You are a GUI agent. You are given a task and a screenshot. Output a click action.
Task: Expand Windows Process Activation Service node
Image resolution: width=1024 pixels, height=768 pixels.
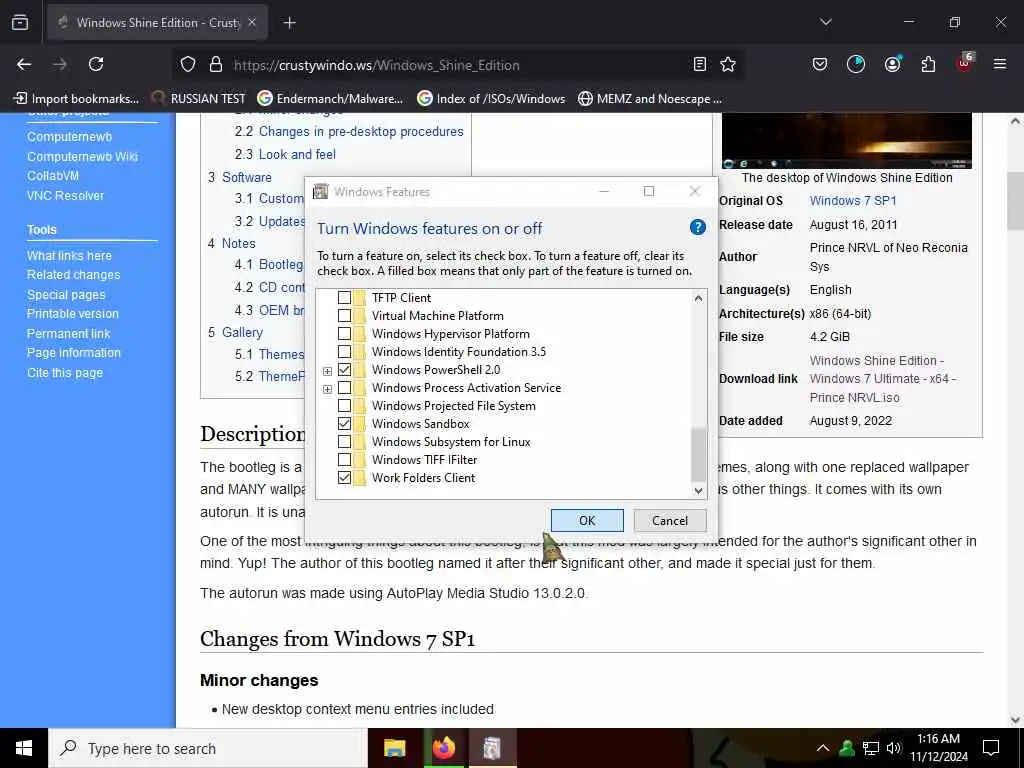[x=327, y=389]
